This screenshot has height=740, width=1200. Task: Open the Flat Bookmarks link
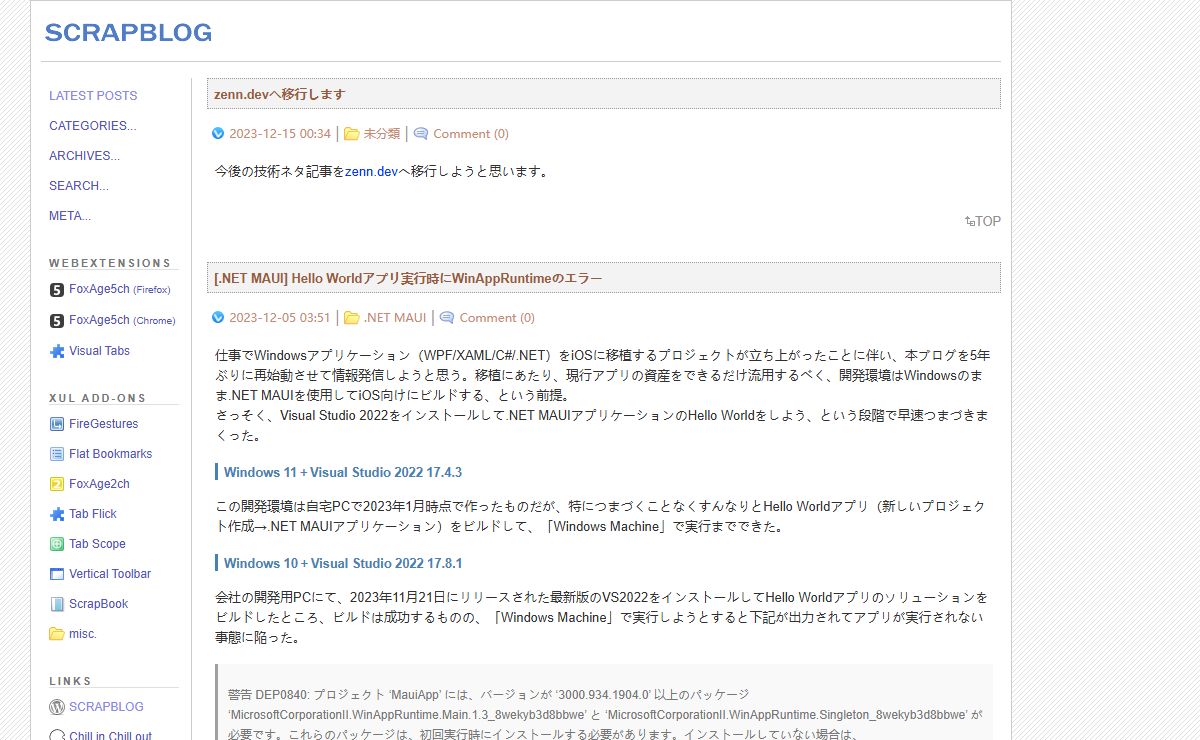[x=111, y=454]
